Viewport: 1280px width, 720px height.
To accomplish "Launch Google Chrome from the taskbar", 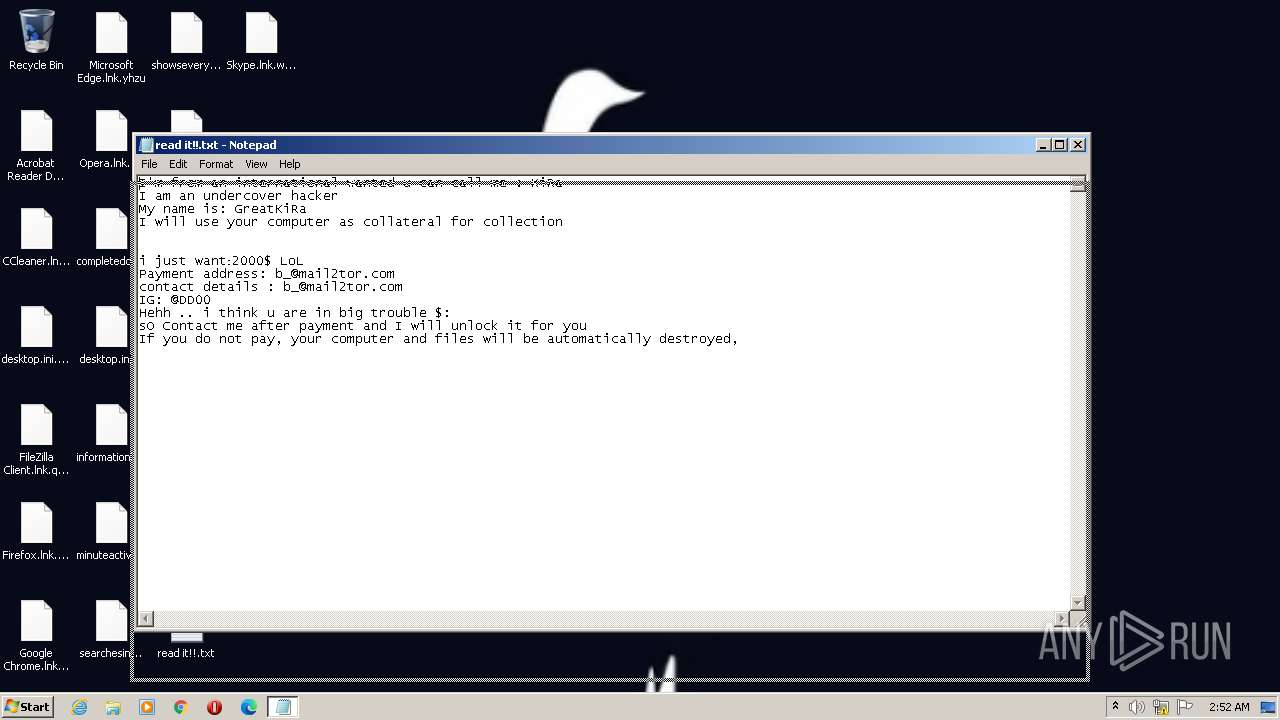I will (181, 707).
